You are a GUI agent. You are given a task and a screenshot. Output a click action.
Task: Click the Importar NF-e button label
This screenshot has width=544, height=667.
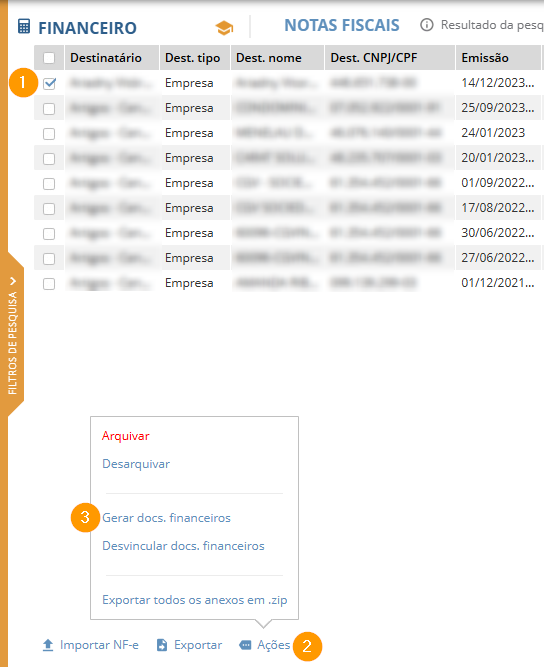[x=99, y=645]
